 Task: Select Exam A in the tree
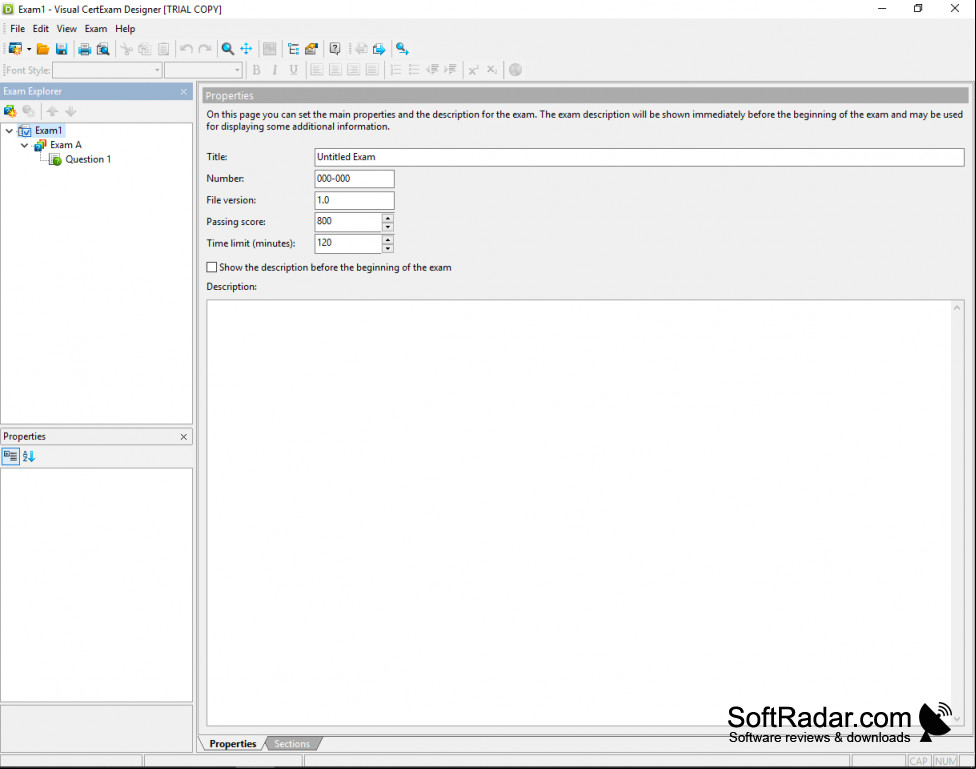66,144
